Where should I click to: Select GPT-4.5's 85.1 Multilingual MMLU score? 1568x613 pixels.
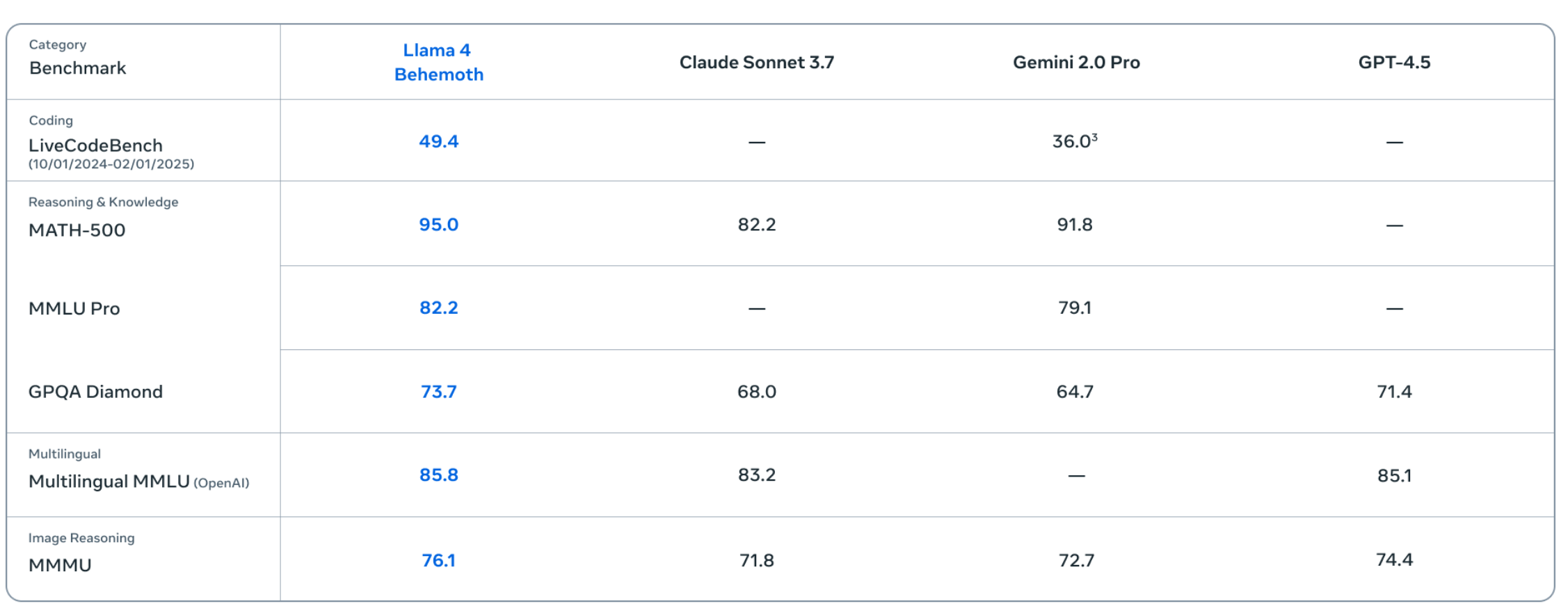tap(1394, 476)
